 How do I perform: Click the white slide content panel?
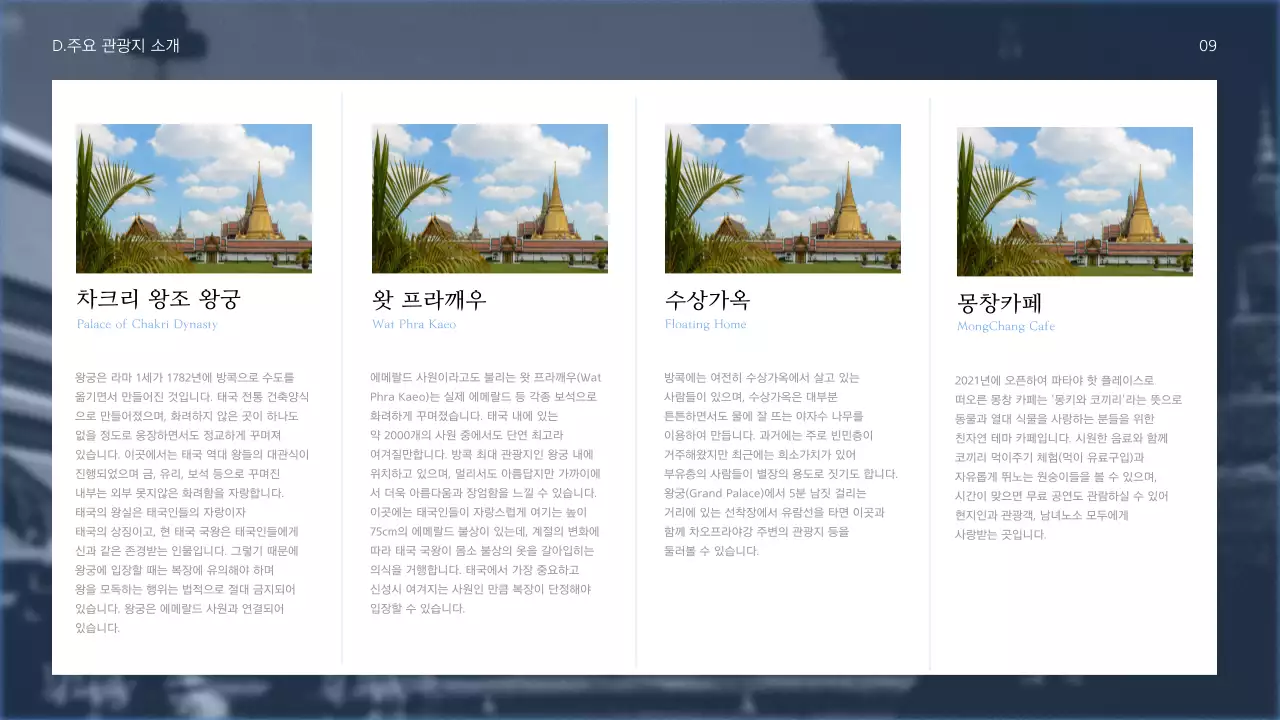tap(640, 650)
